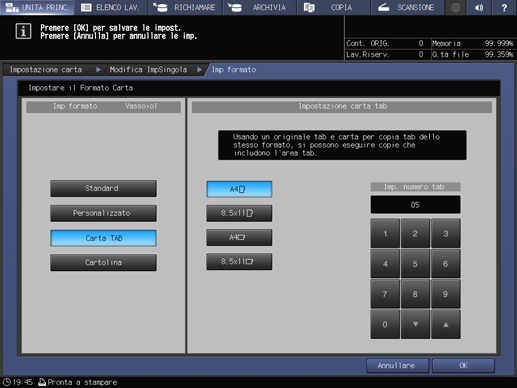Tap keypad digit 4
Viewport: 517px width, 388px height.
[385, 264]
